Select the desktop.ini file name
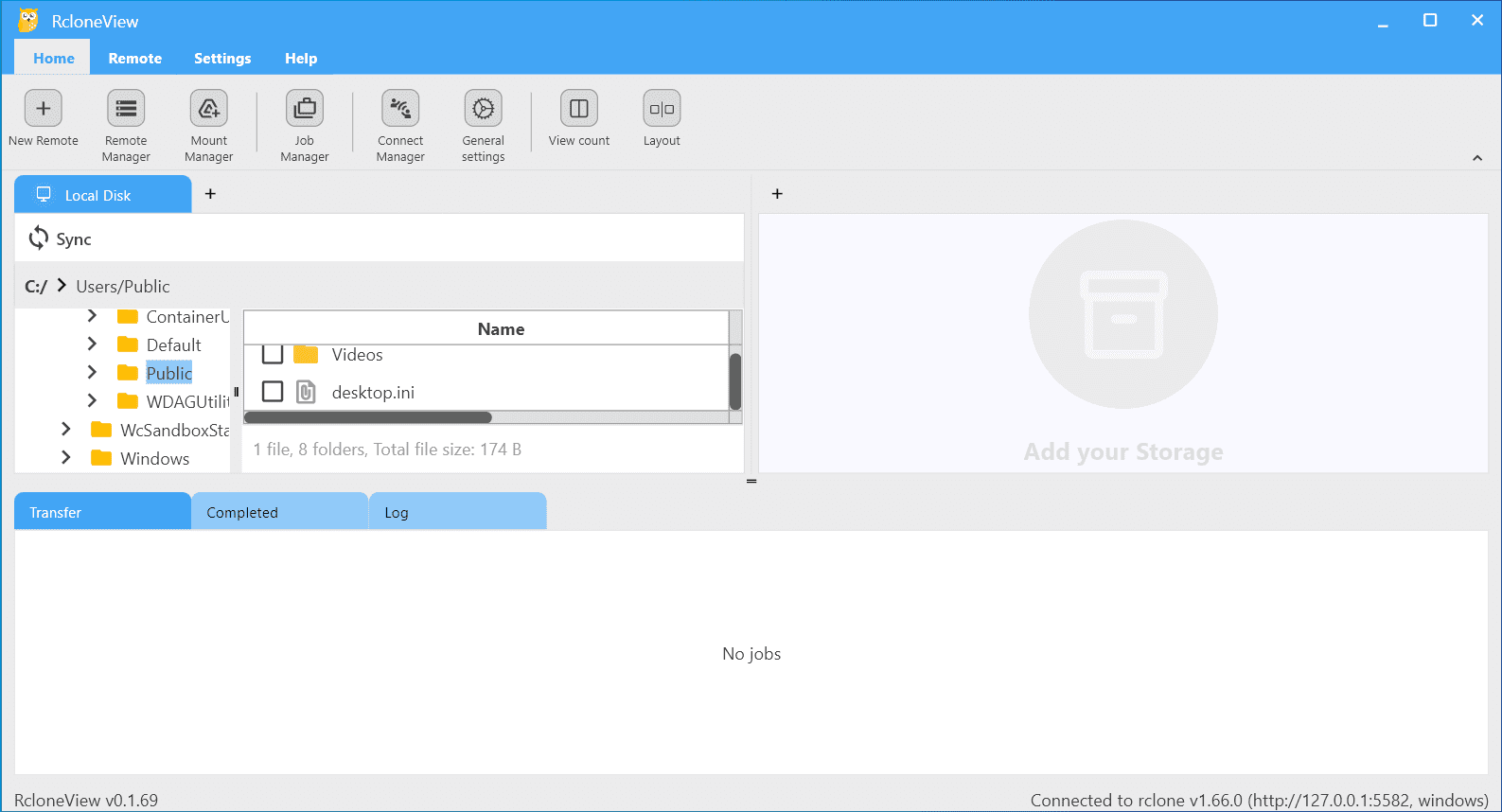Image resolution: width=1502 pixels, height=812 pixels. 373,393
